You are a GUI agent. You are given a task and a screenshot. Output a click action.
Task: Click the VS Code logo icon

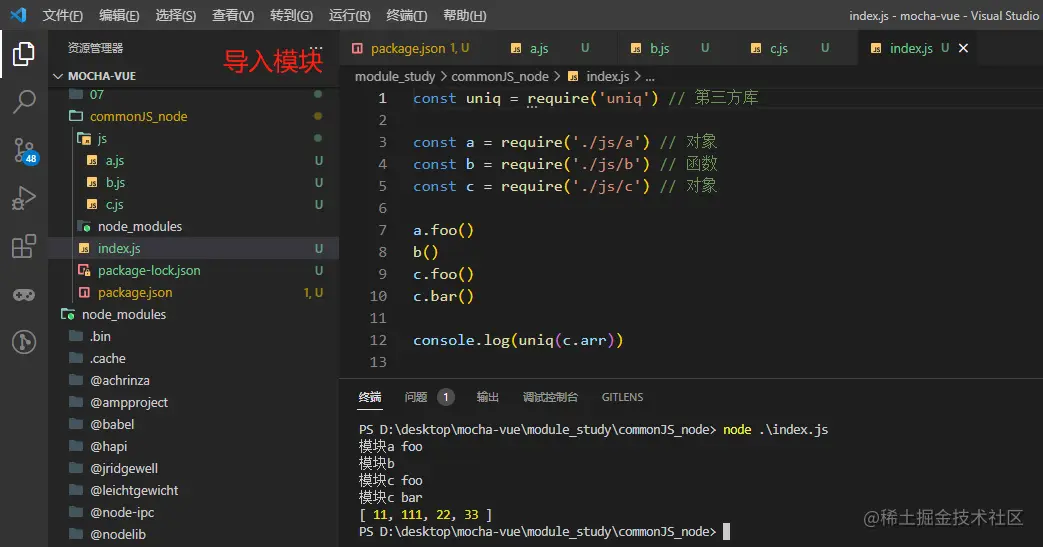[x=18, y=15]
